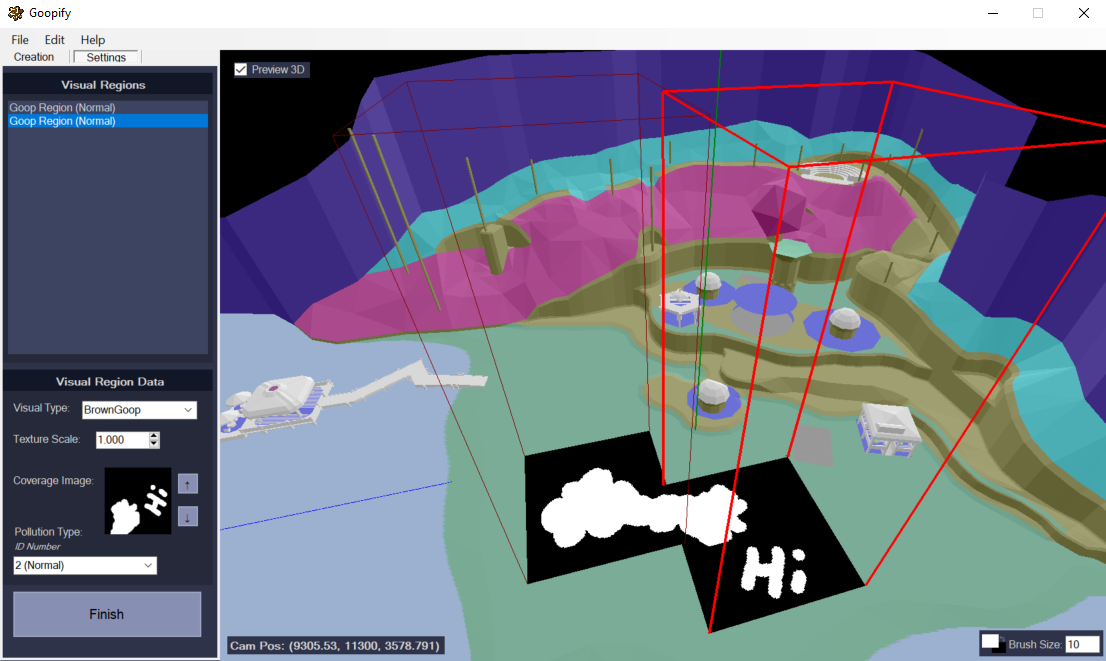
Task: Open the Visual Type dropdown
Action: [x=139, y=410]
